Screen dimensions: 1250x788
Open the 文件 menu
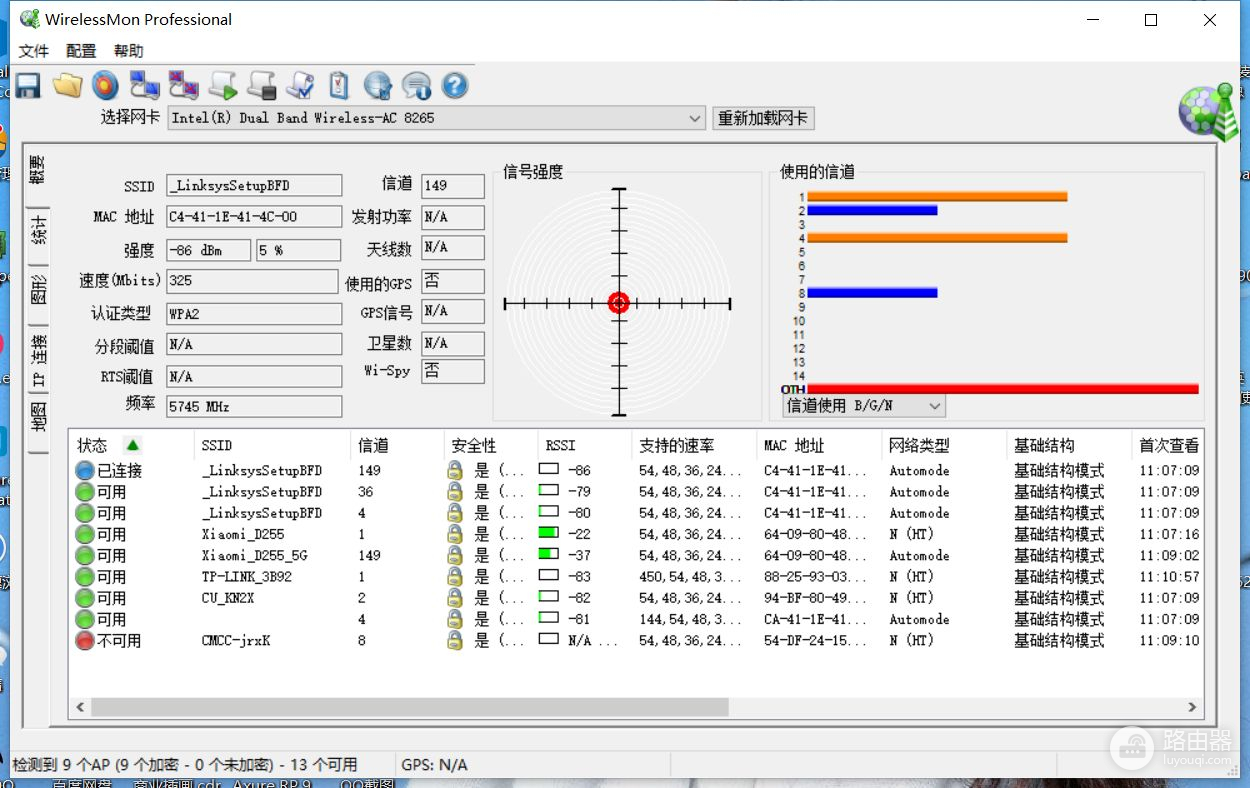(34, 51)
